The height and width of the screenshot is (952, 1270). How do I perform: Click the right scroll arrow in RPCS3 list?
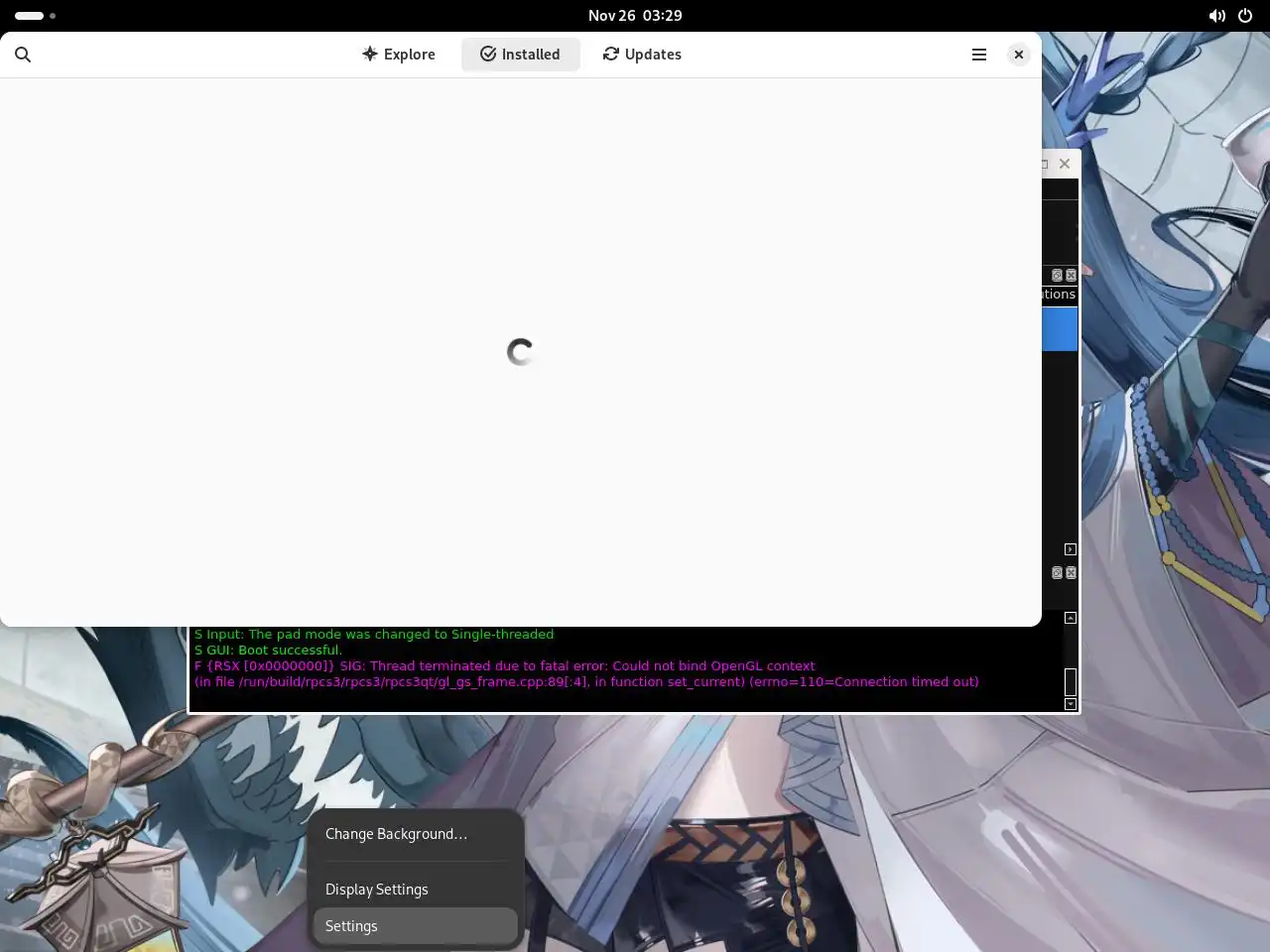1071,549
